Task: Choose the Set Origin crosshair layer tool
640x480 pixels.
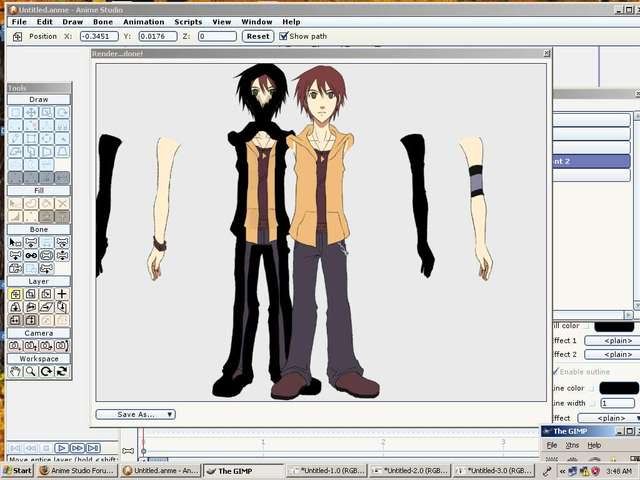Action: click(x=62, y=294)
